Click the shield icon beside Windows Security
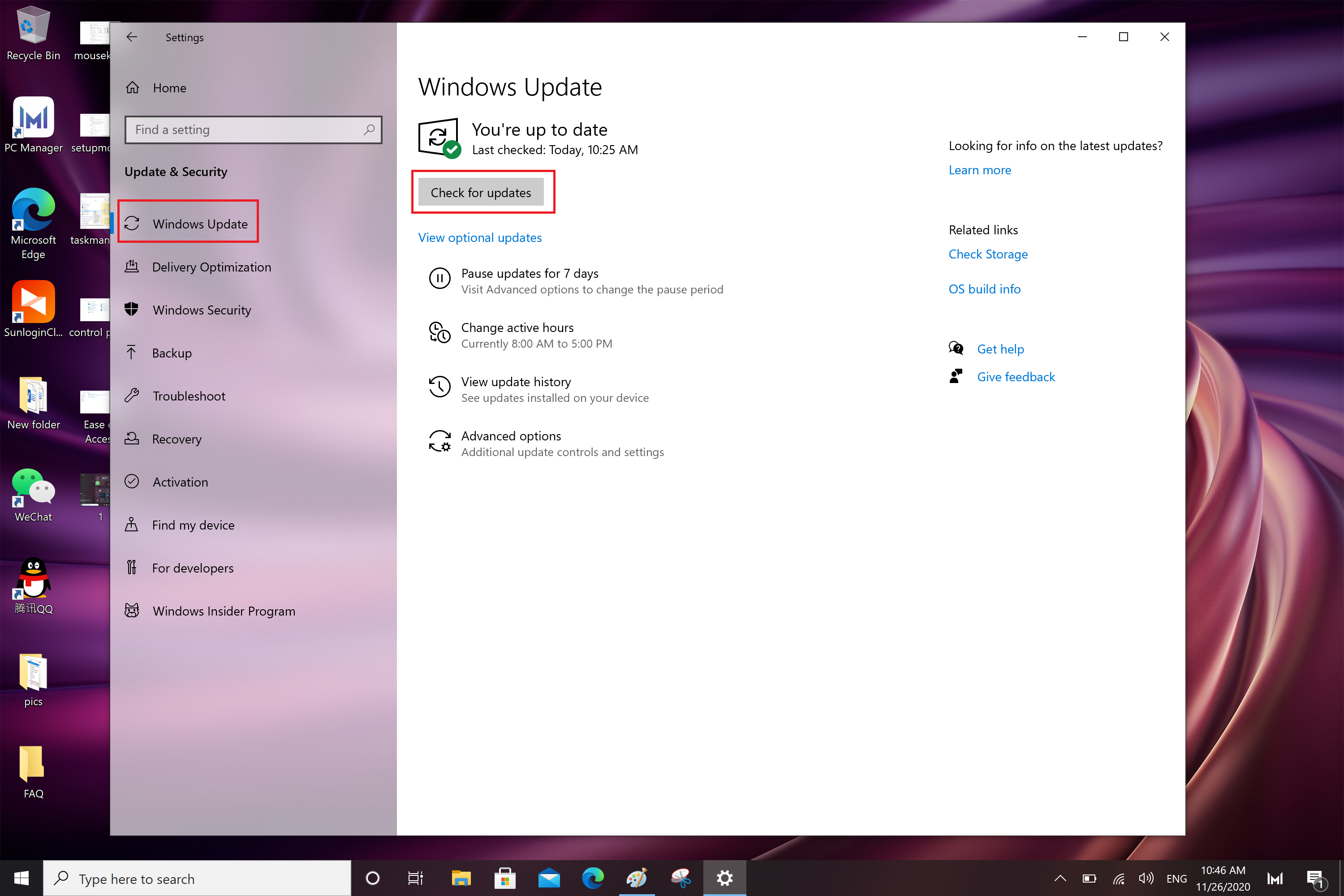The width and height of the screenshot is (1344, 896). click(131, 309)
